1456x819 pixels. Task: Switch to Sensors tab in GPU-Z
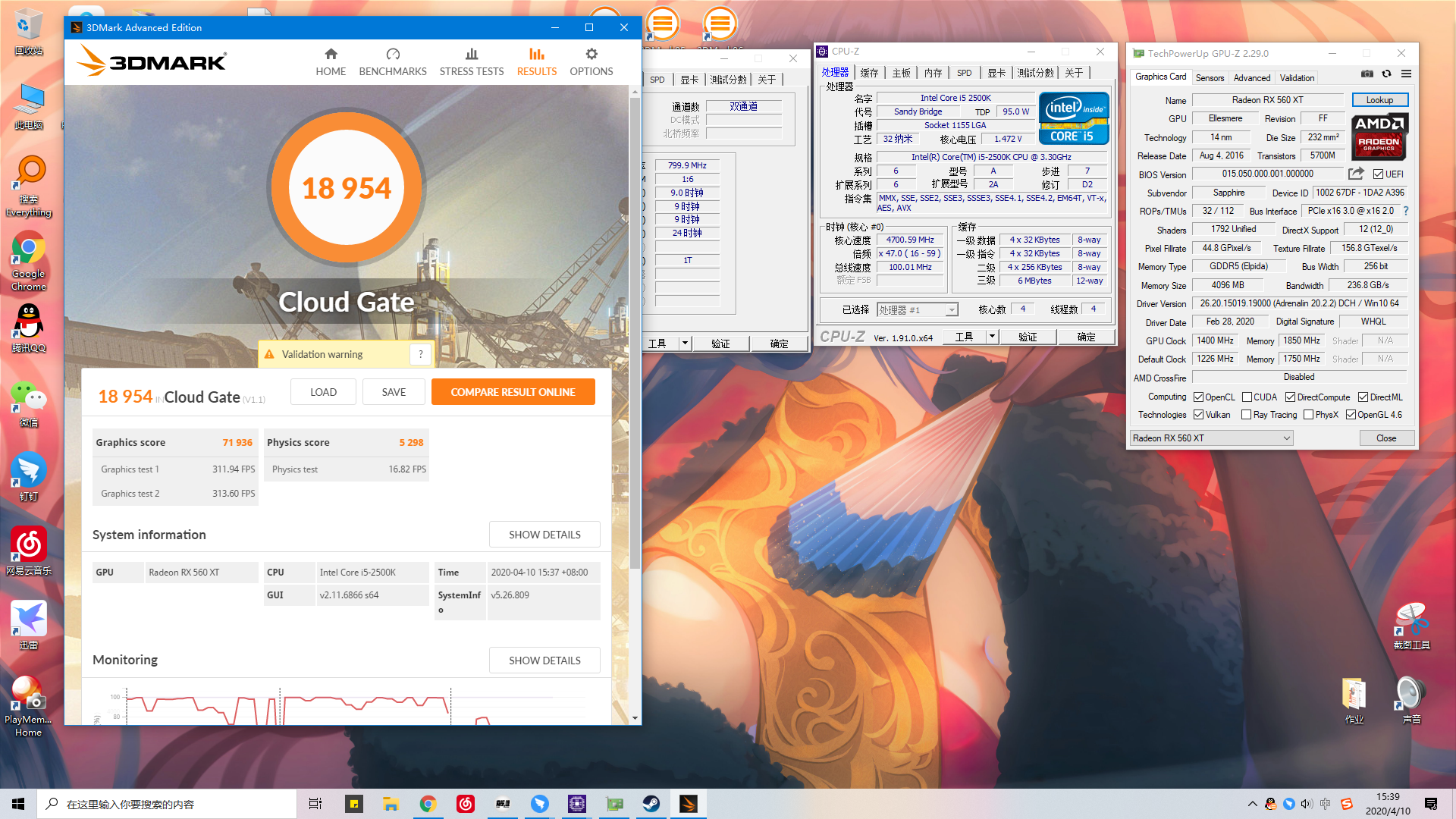coord(1210,77)
